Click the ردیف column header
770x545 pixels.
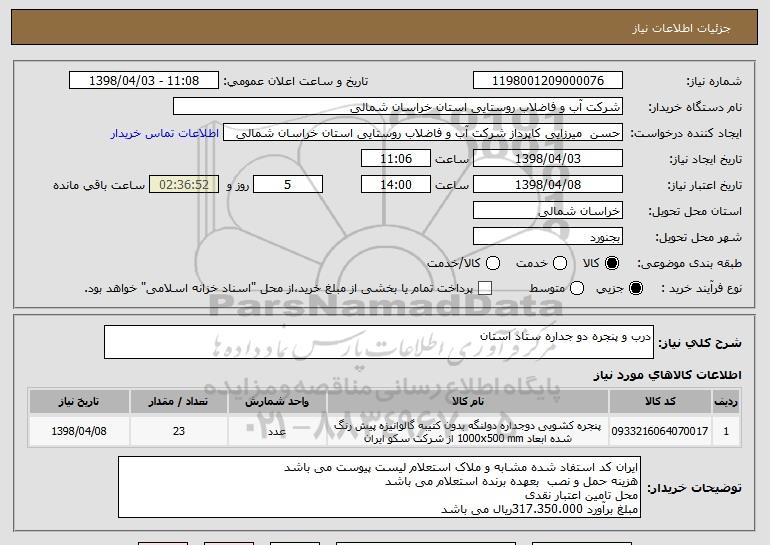click(726, 402)
